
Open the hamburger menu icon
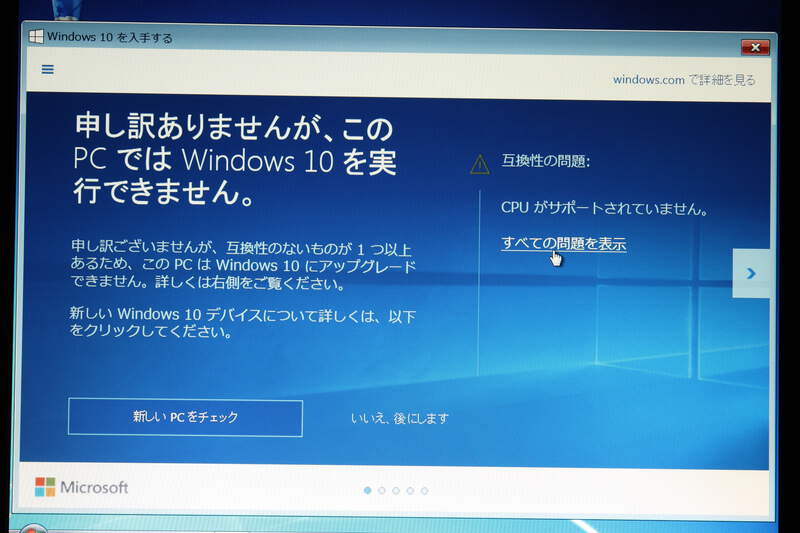coord(47,69)
